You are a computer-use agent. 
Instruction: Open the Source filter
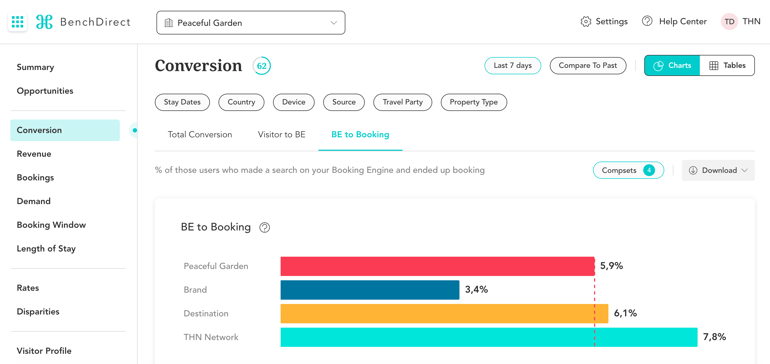pyautogui.click(x=344, y=102)
